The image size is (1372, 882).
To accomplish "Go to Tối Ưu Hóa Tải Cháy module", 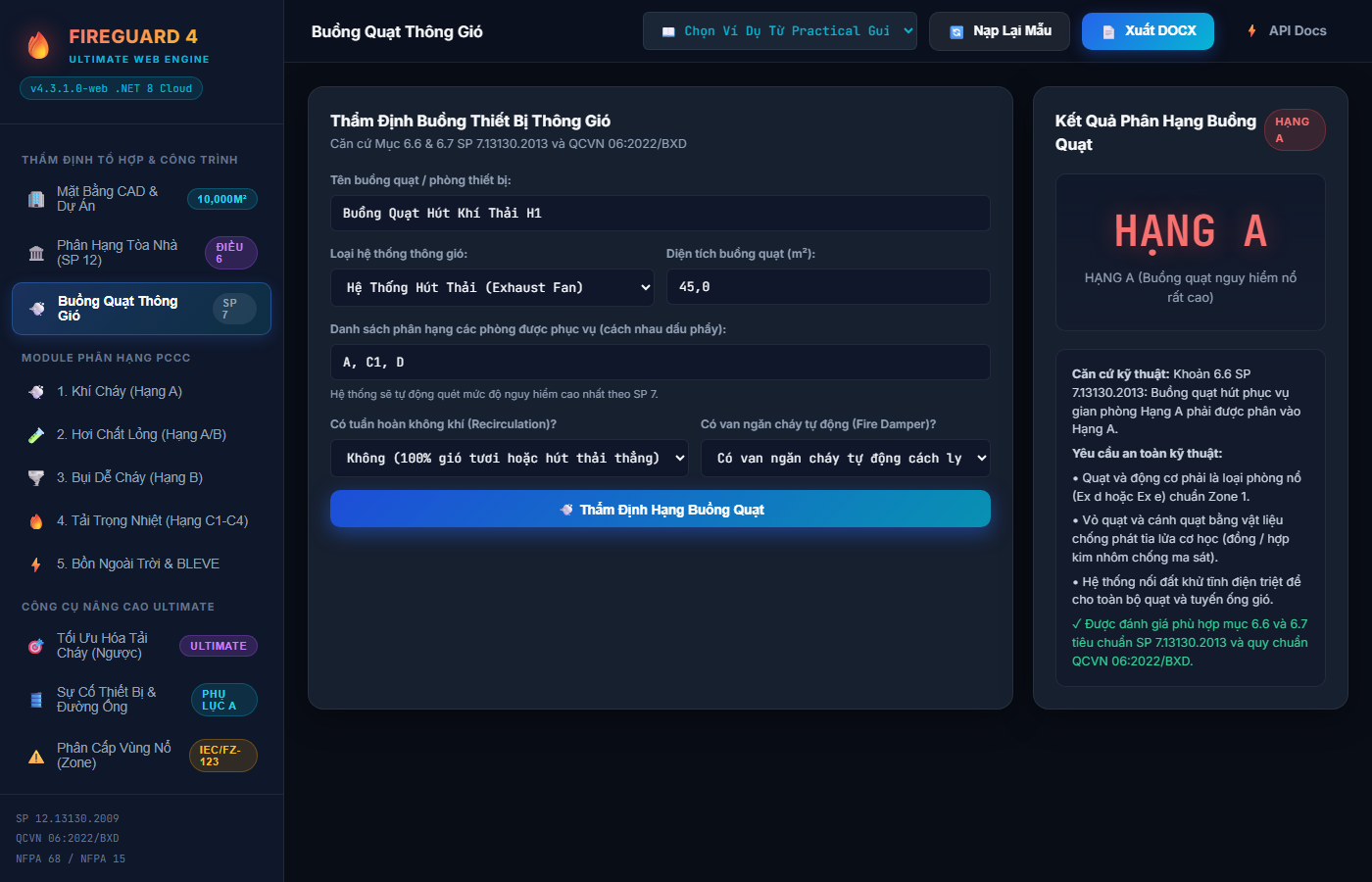I will pos(141,646).
